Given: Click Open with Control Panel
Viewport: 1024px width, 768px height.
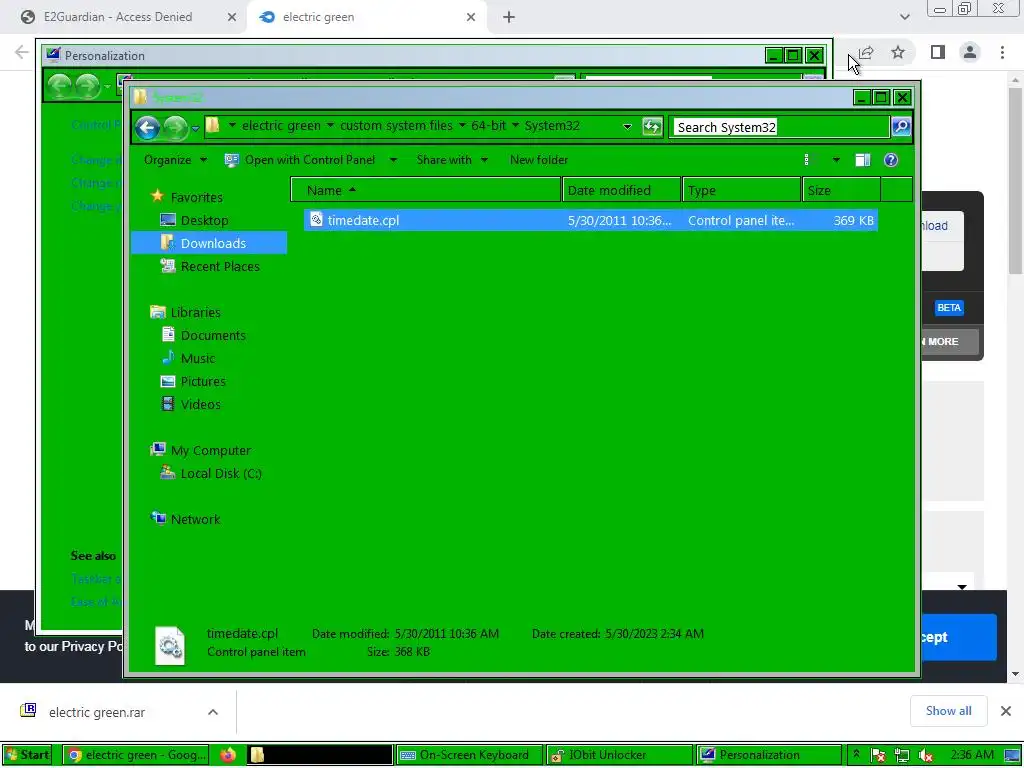Looking at the screenshot, I should tap(300, 160).
